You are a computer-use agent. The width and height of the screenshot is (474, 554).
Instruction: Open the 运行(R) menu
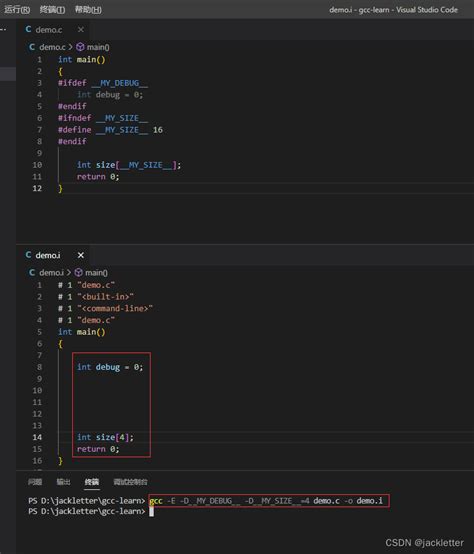tap(17, 10)
